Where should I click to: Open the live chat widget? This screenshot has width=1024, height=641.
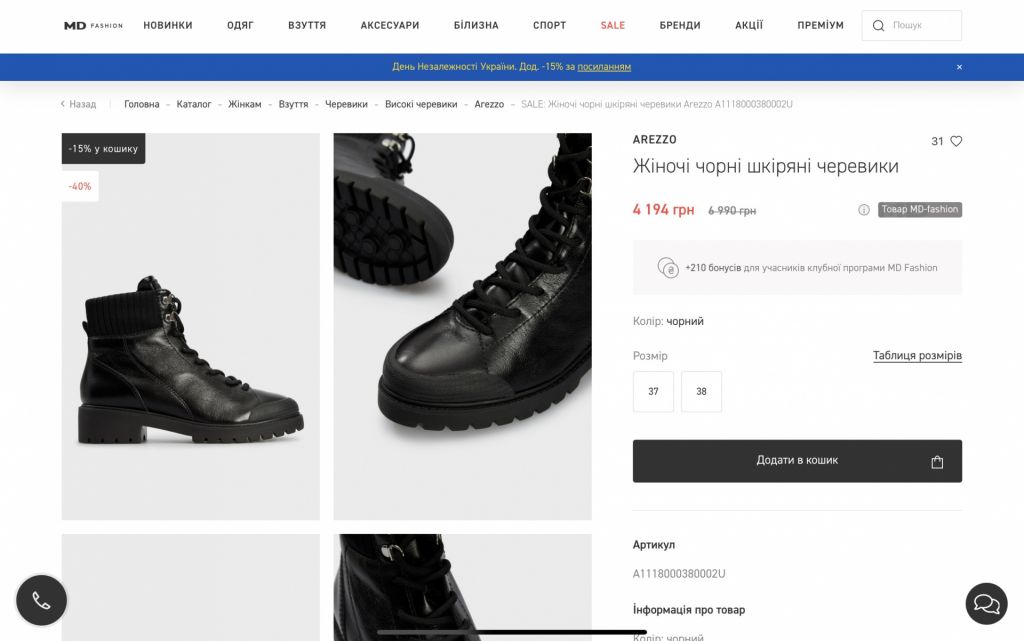986,604
